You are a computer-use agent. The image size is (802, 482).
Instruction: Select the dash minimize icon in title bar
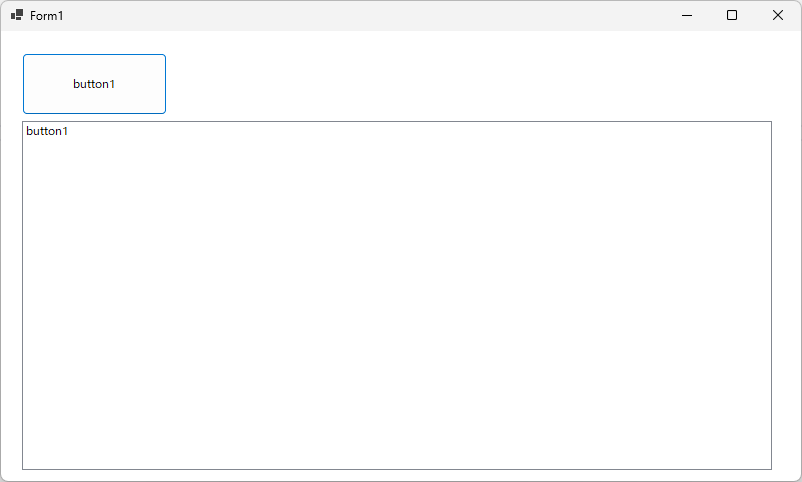click(687, 15)
